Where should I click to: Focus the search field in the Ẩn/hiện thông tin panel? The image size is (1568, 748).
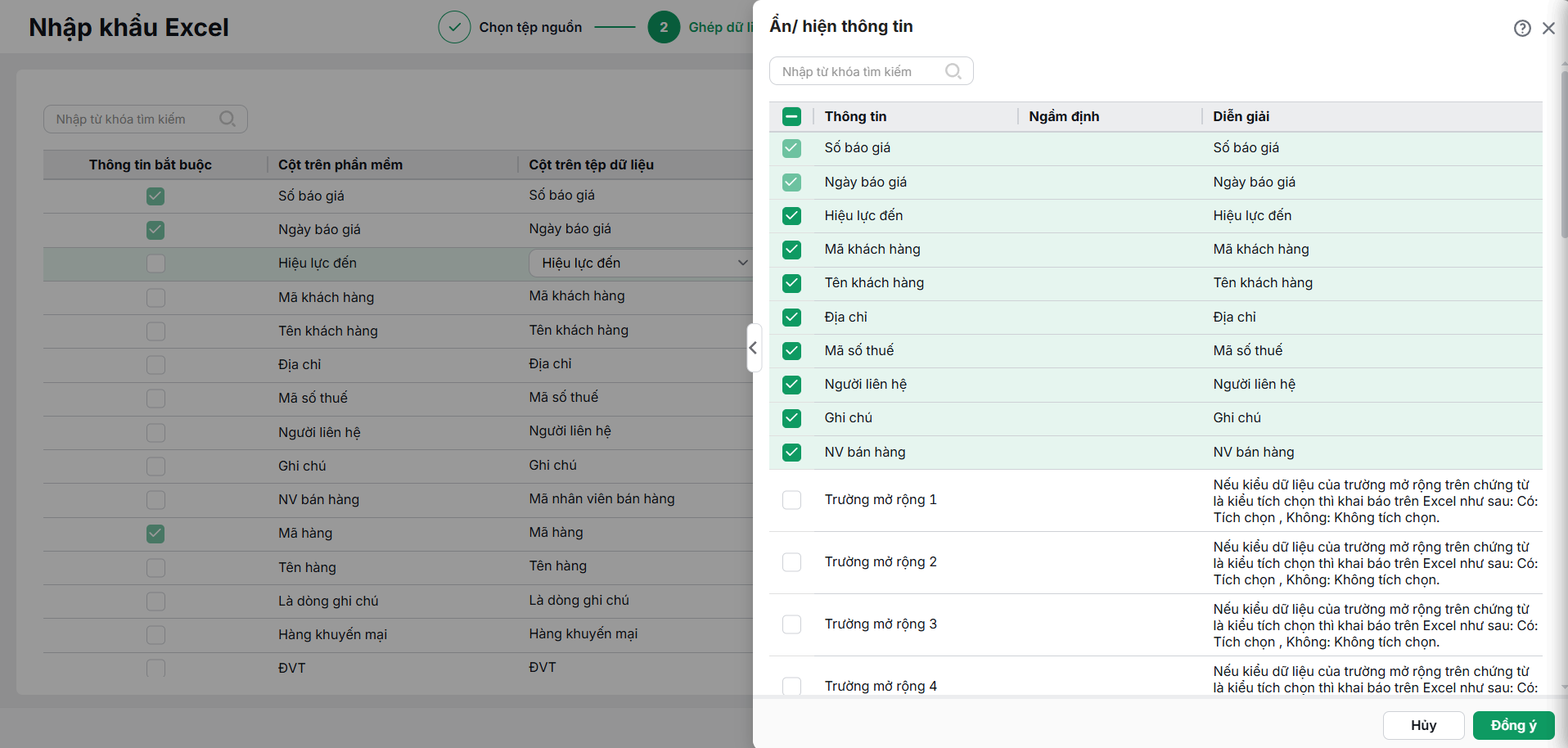point(871,71)
